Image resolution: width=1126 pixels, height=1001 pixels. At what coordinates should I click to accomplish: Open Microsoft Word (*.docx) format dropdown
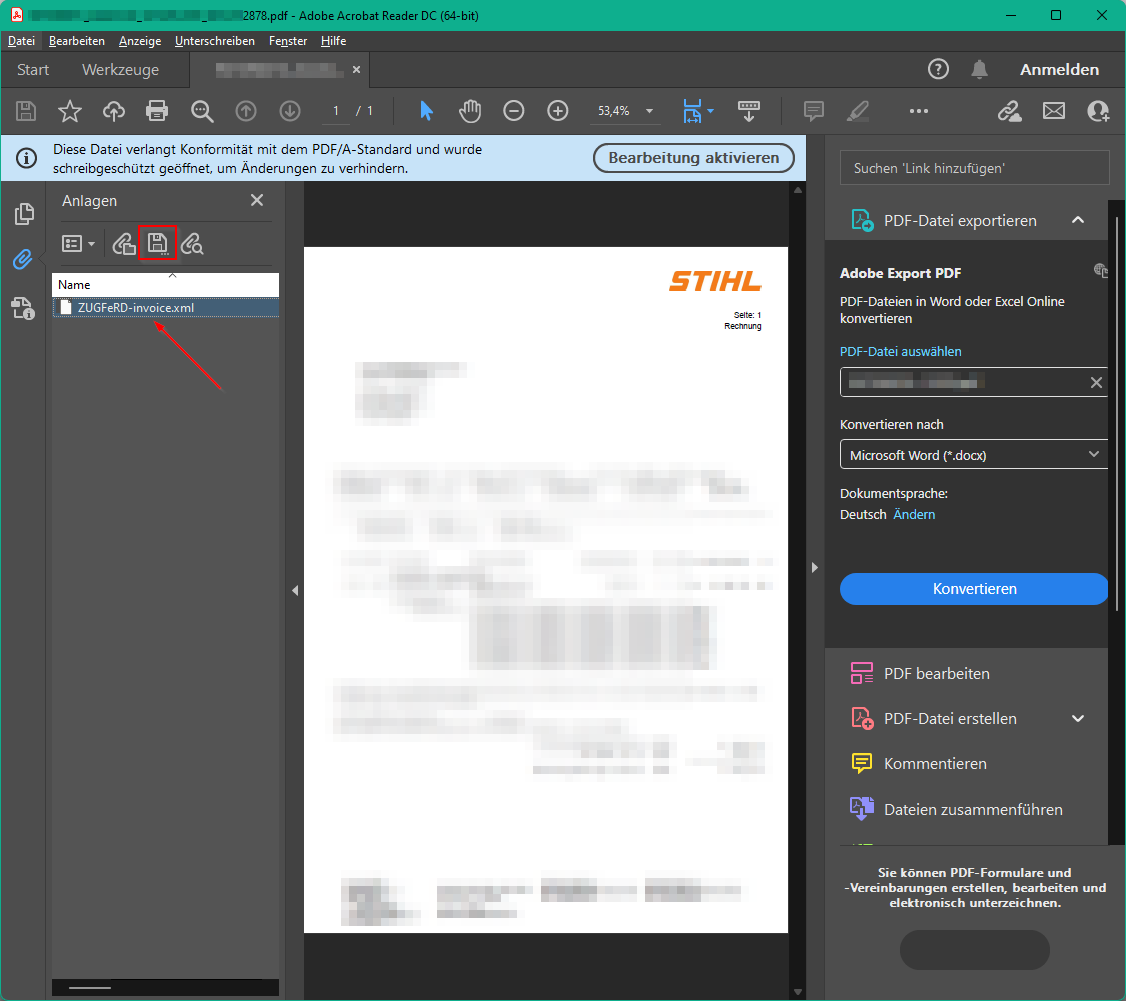pyautogui.click(x=974, y=455)
